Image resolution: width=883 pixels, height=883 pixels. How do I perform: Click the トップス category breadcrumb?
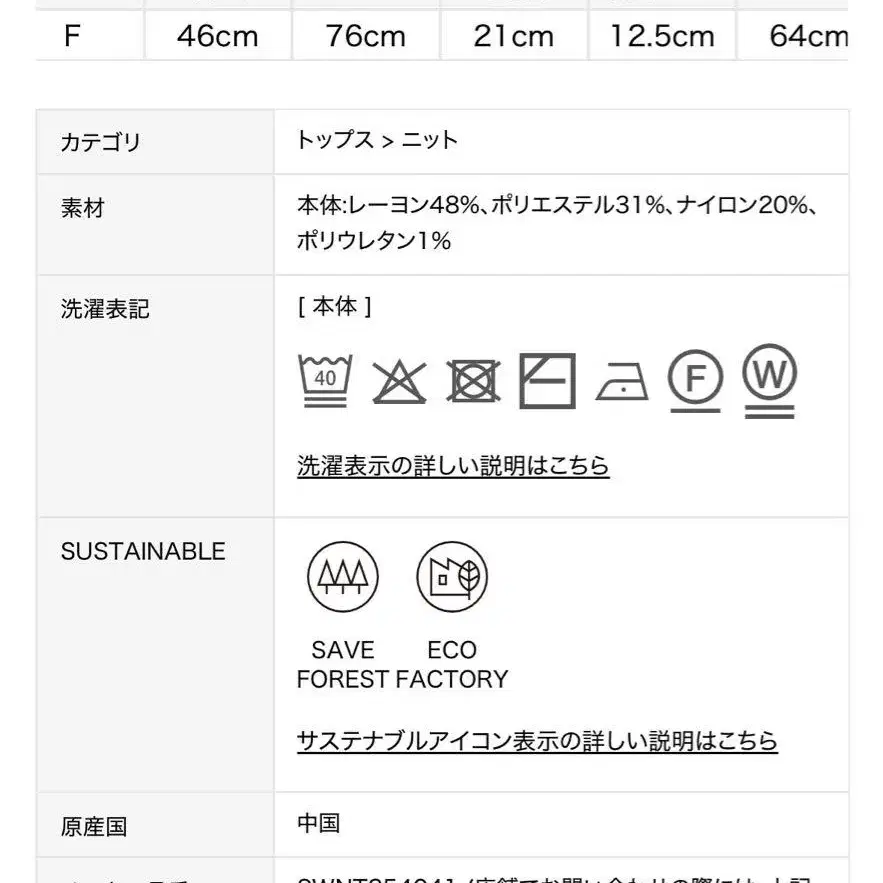click(x=335, y=140)
